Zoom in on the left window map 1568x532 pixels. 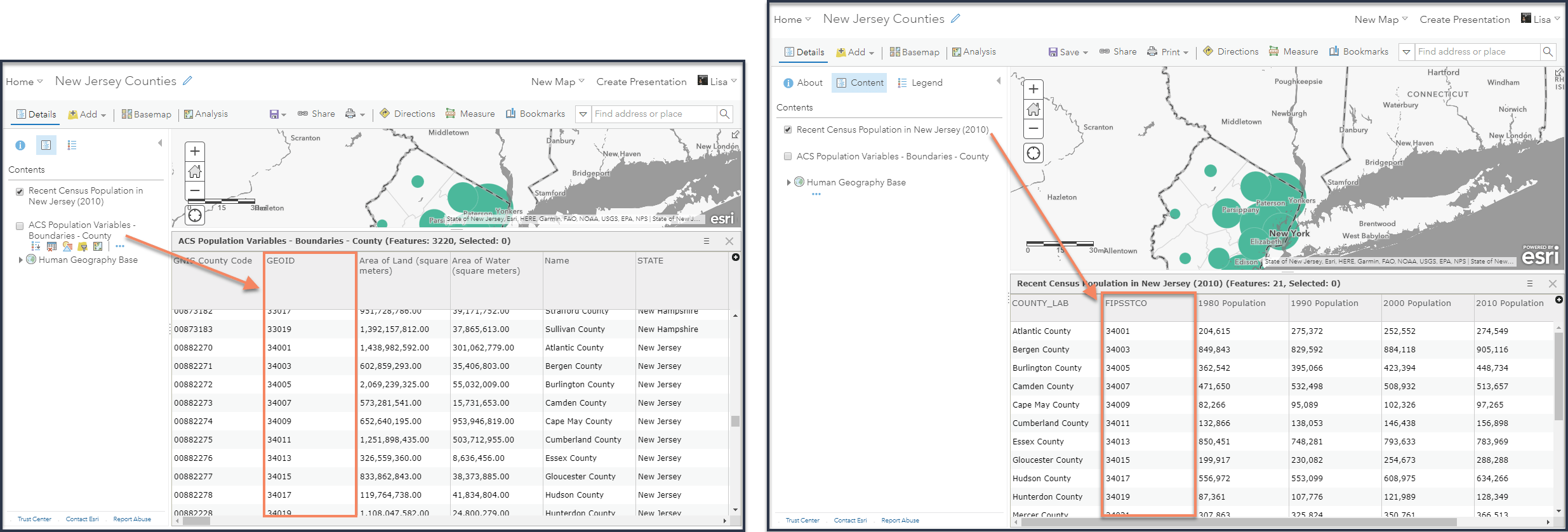click(x=195, y=151)
